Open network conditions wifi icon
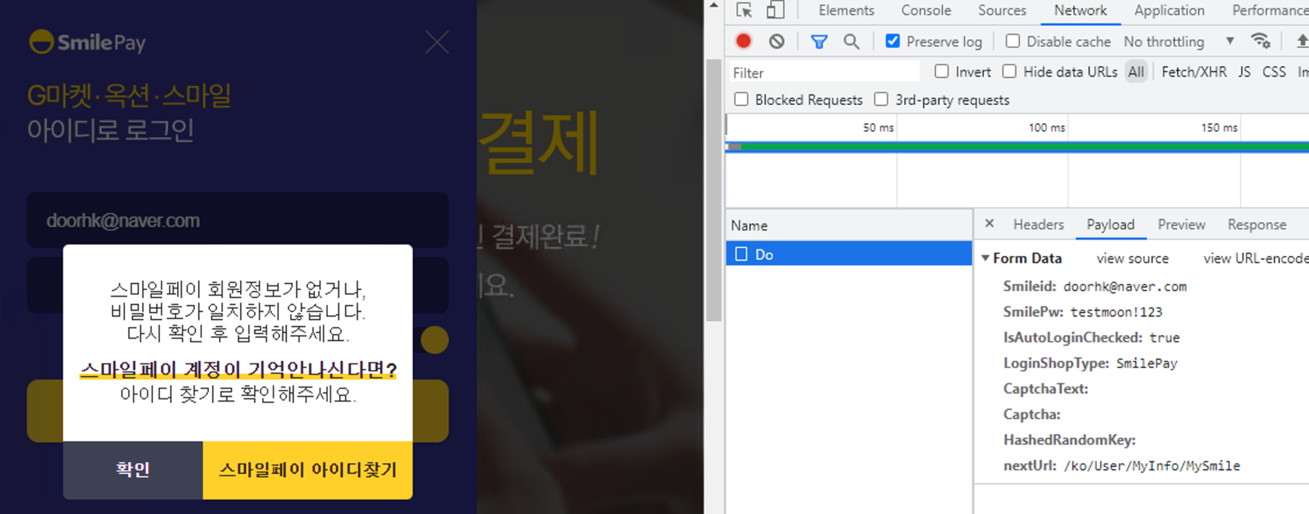 (1261, 41)
